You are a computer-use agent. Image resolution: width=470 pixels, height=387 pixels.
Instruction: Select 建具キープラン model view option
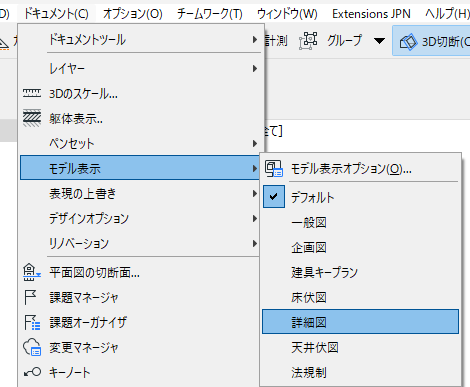click(x=360, y=273)
